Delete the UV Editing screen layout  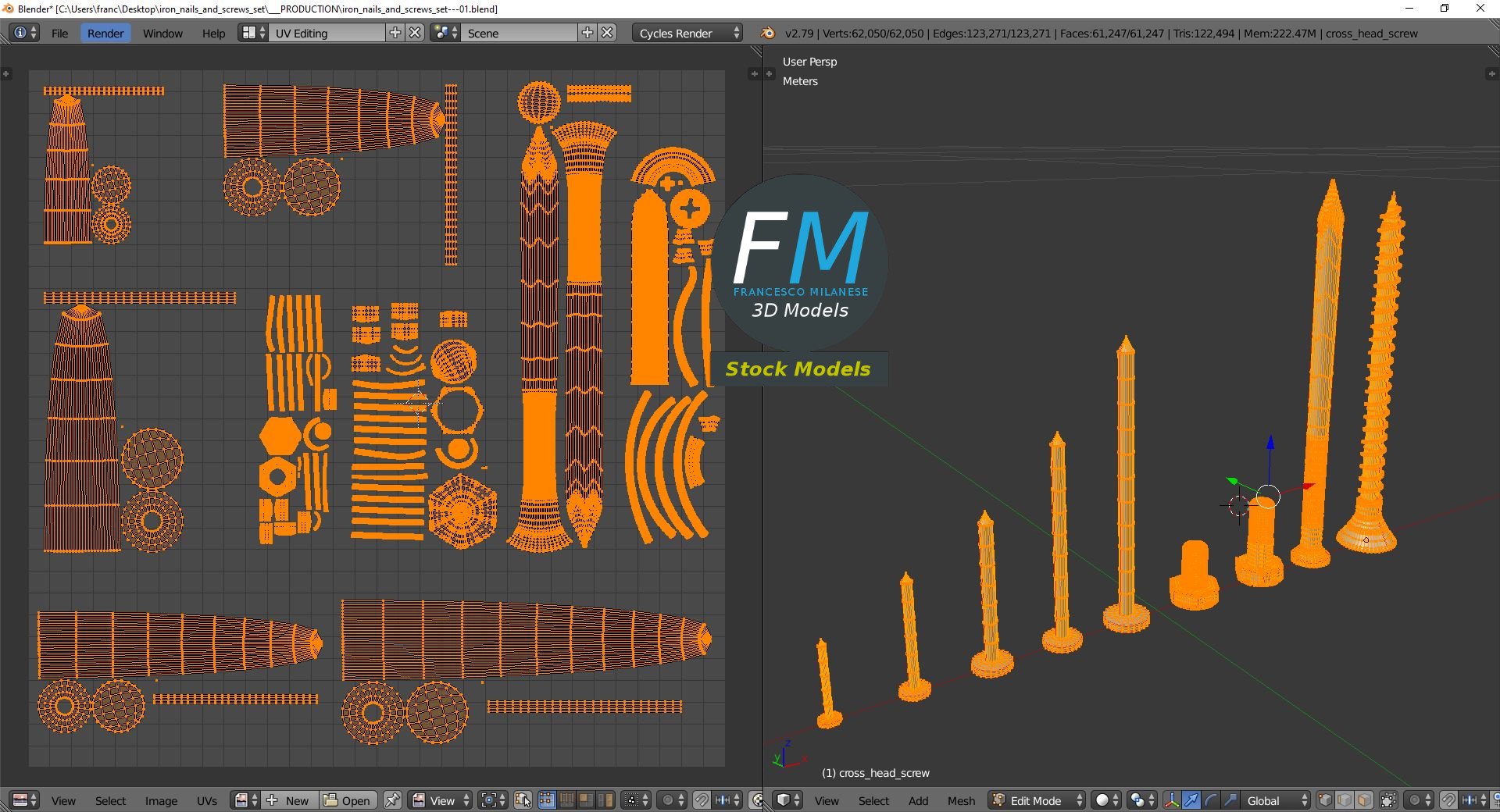point(416,33)
